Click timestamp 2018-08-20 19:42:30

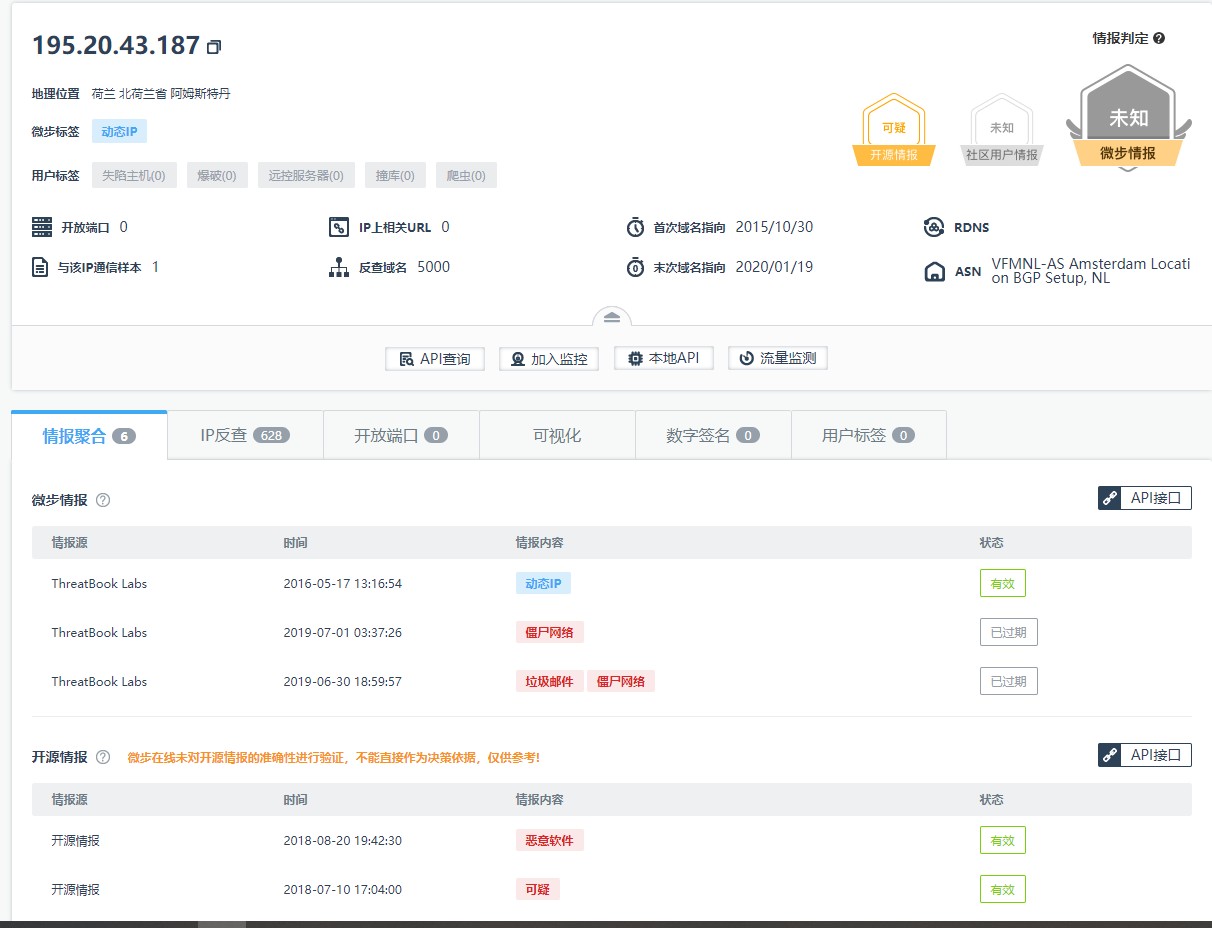(343, 840)
